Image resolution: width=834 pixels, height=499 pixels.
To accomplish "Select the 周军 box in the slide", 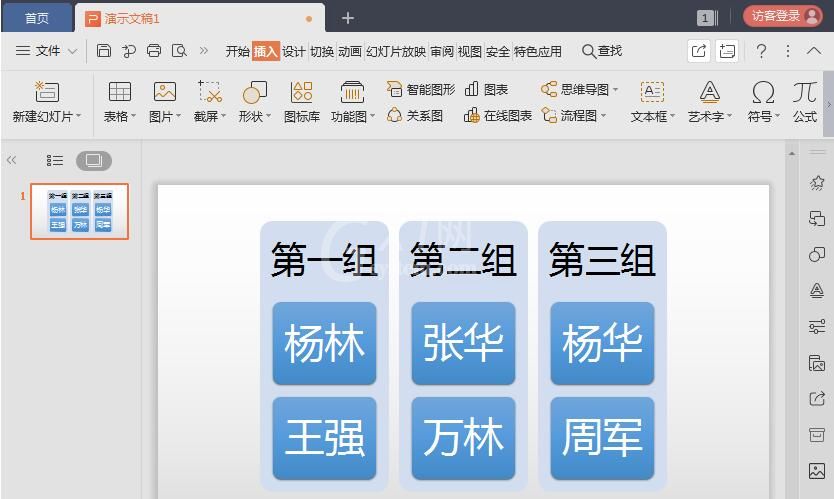I will coord(602,438).
